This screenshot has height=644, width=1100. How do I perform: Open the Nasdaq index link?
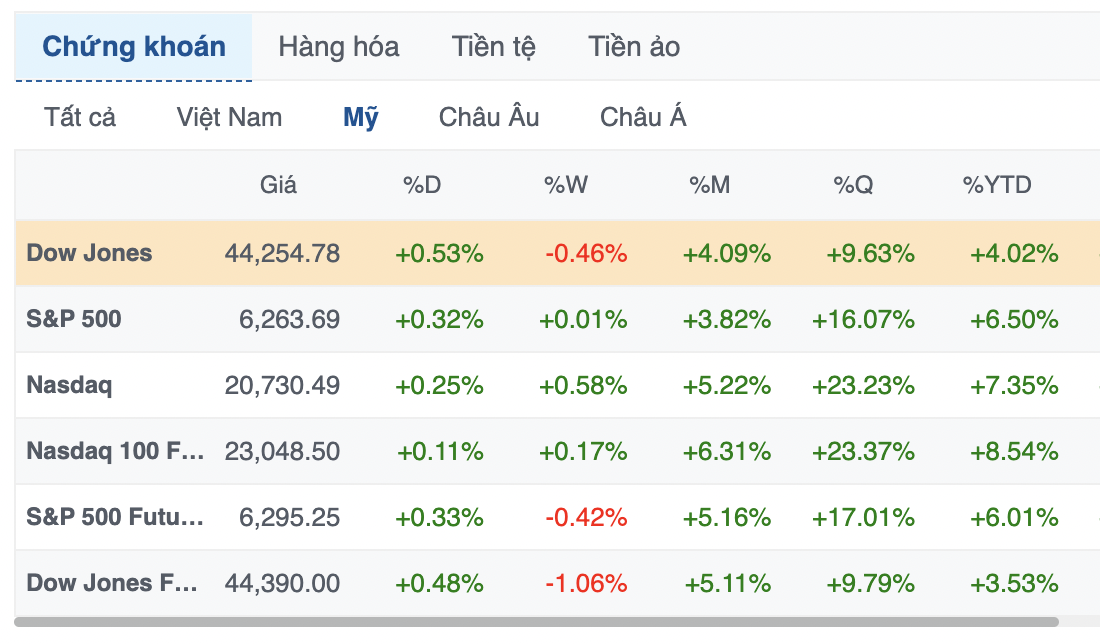click(x=69, y=385)
